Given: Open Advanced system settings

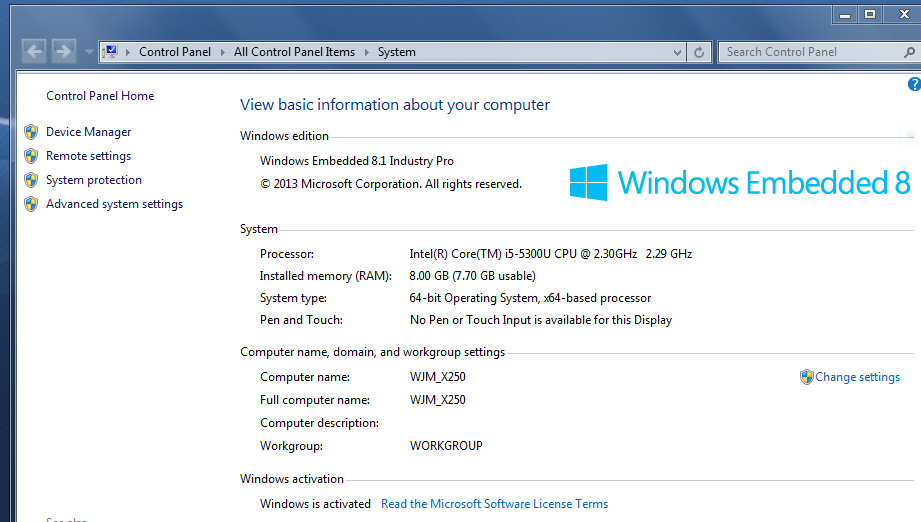Looking at the screenshot, I should point(114,204).
